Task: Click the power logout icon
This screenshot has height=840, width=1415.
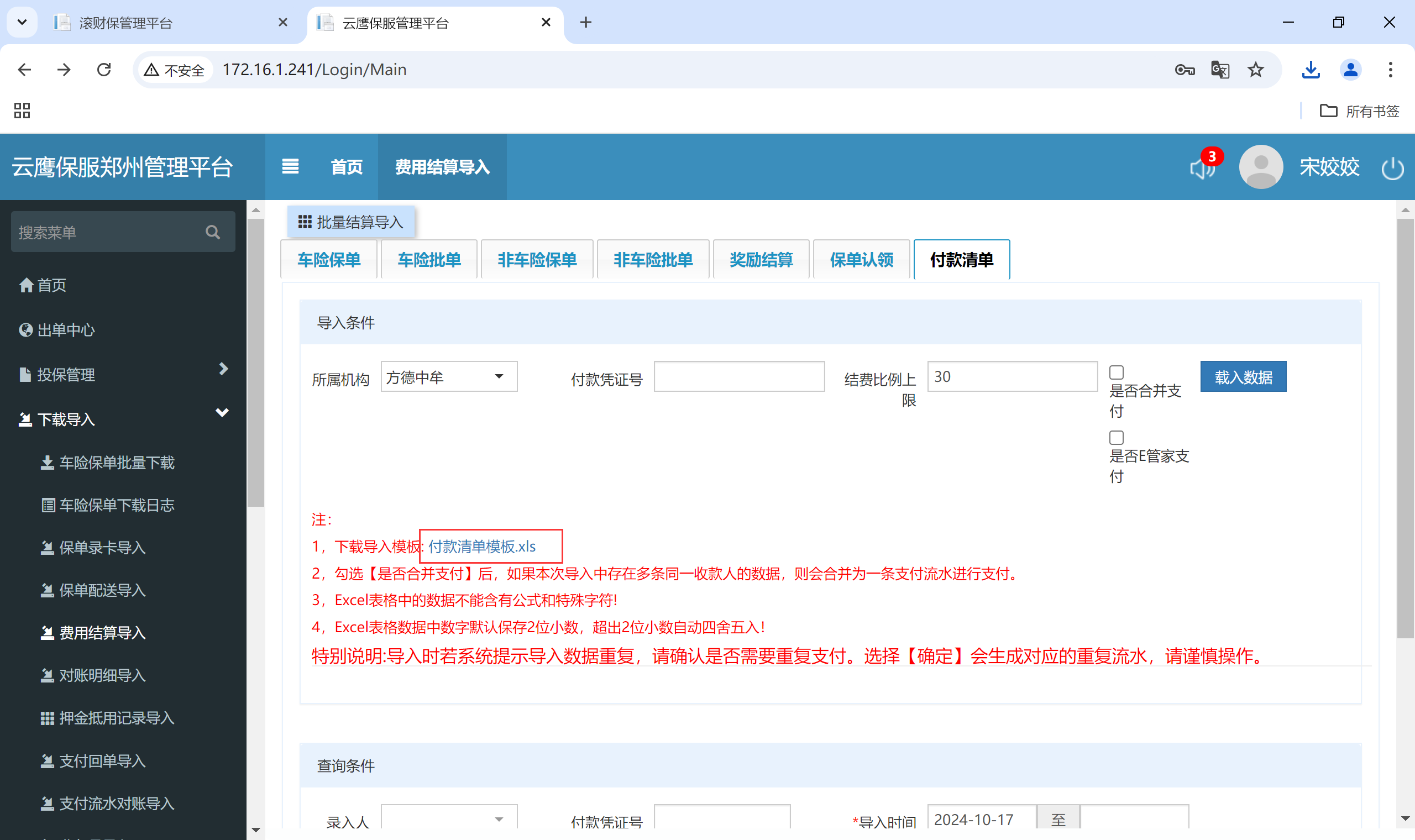Action: click(x=1392, y=168)
